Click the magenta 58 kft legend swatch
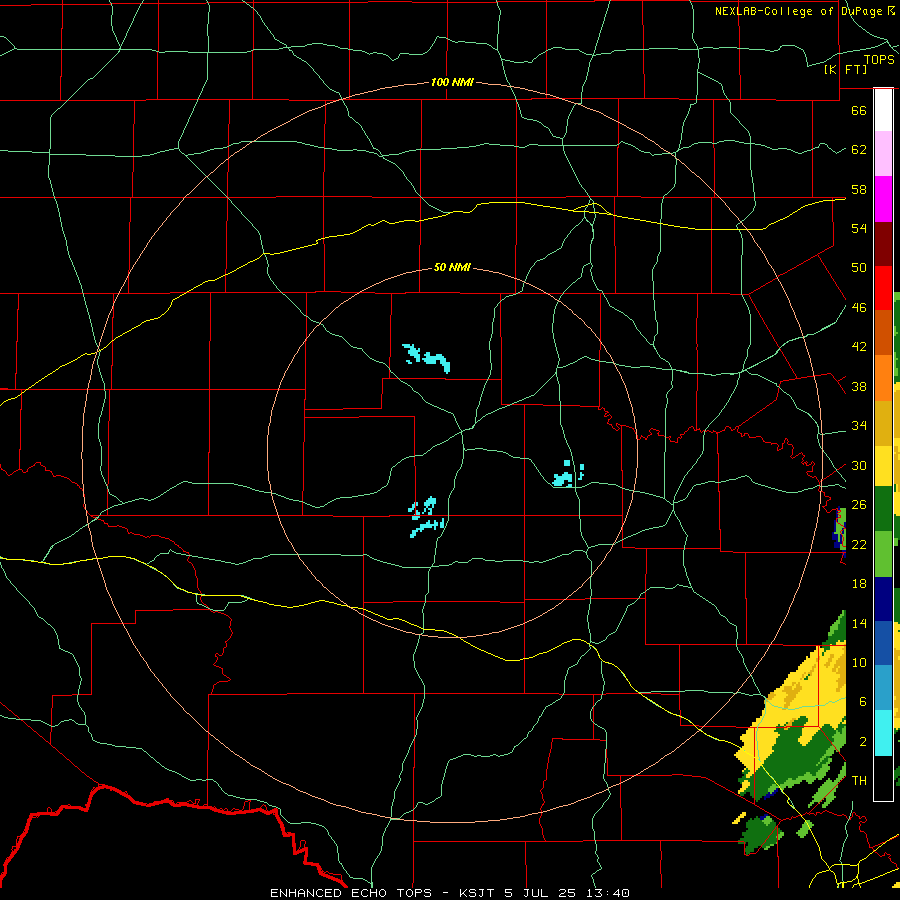This screenshot has width=900, height=900. click(x=883, y=199)
